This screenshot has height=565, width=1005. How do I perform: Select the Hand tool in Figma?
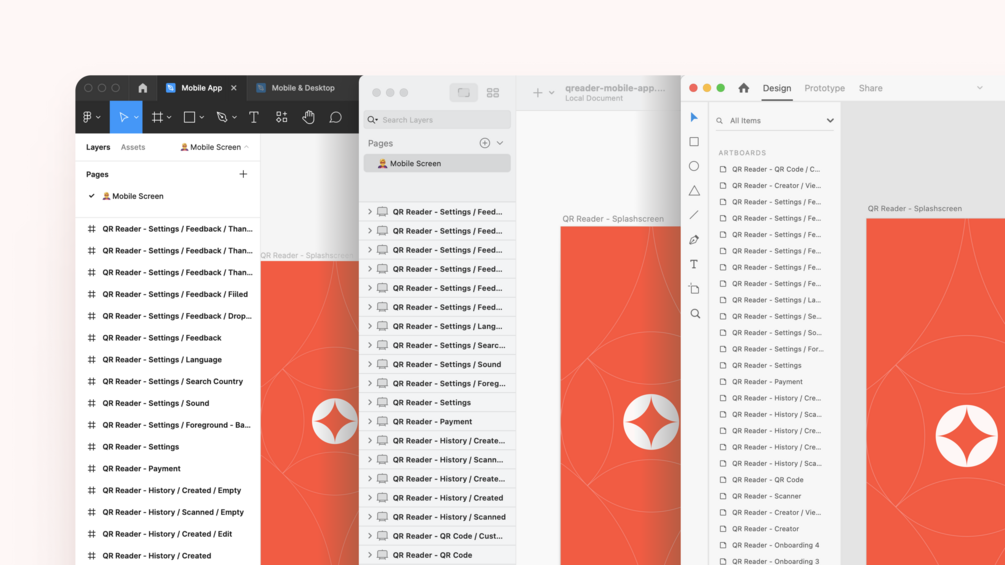pyautogui.click(x=308, y=117)
